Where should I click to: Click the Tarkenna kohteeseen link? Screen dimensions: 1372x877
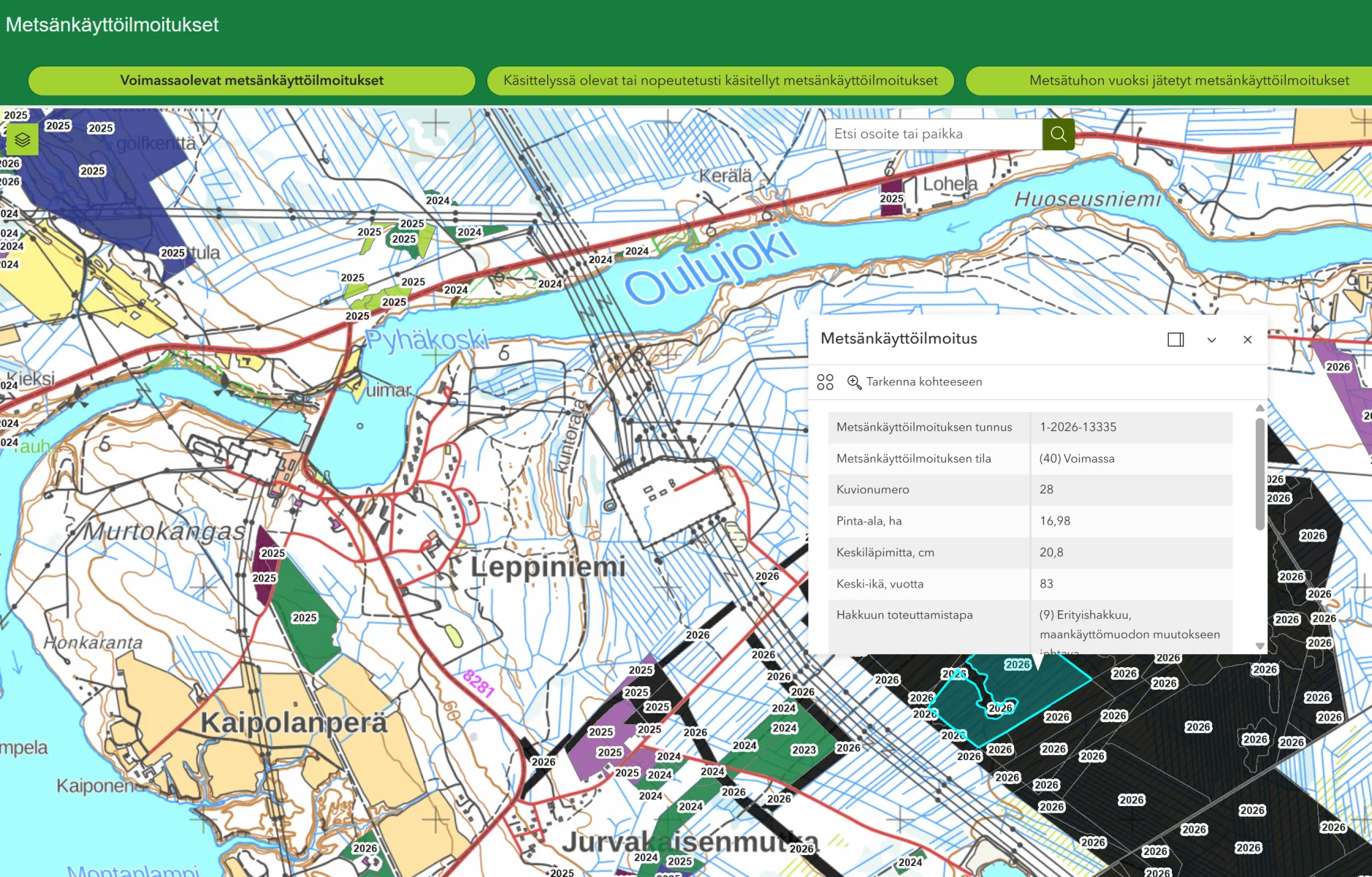click(x=924, y=381)
